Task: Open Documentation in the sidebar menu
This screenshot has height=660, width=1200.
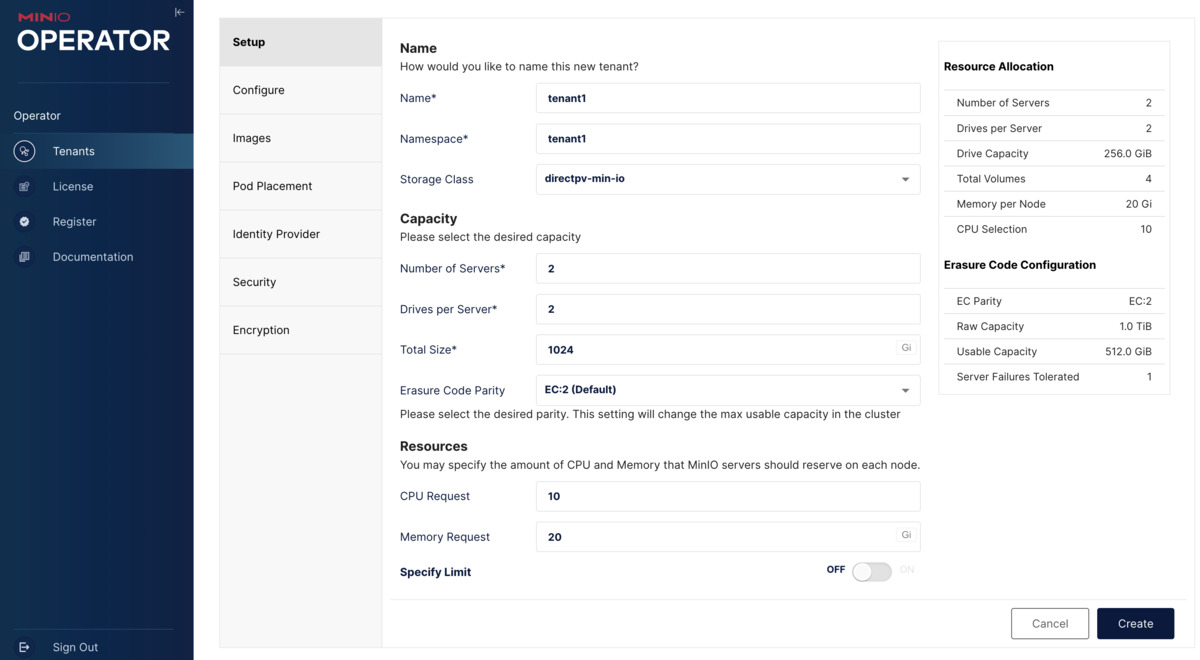Action: [x=97, y=257]
